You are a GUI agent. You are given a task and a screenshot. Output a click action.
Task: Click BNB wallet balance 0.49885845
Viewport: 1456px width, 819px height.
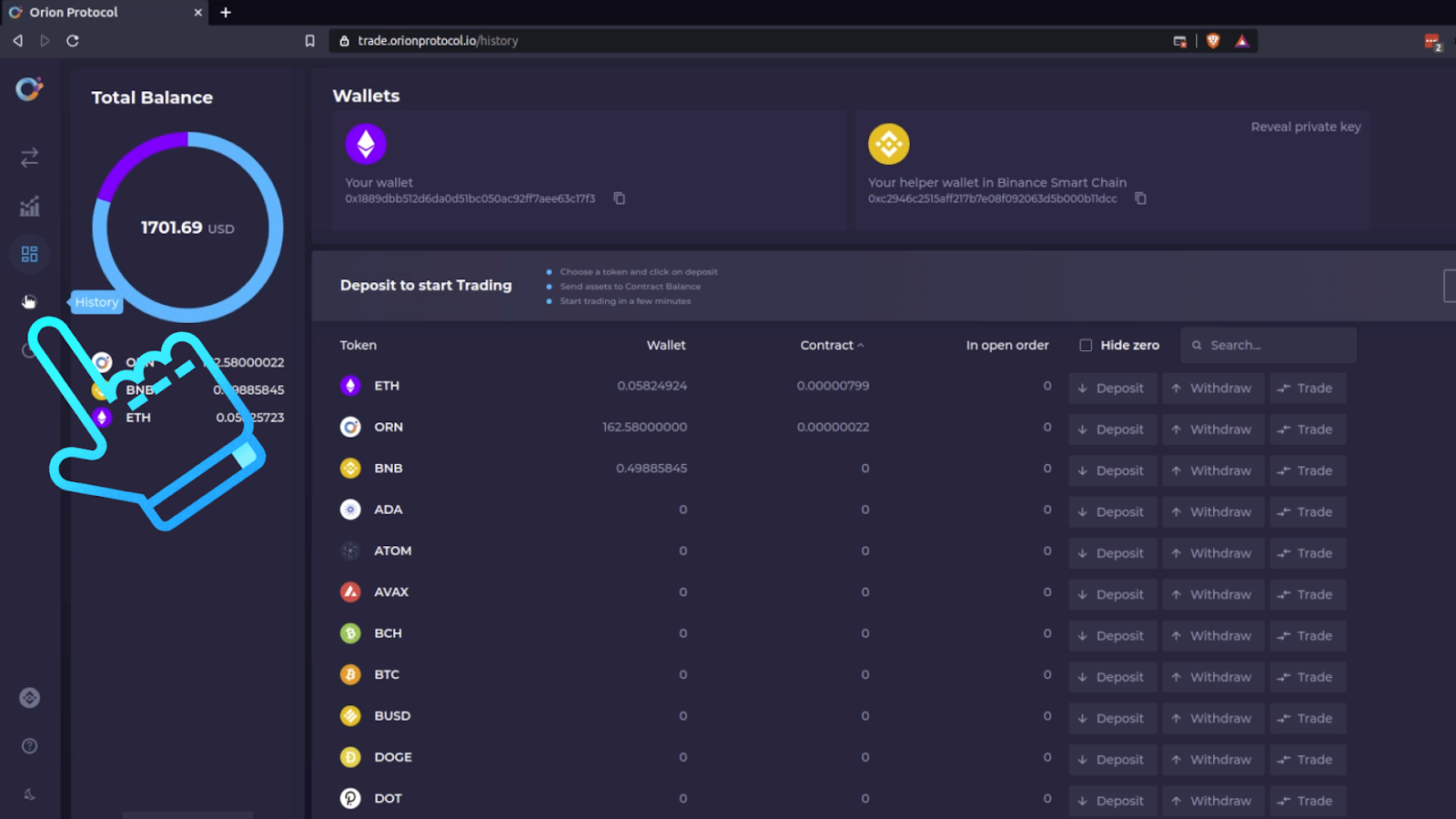(652, 469)
